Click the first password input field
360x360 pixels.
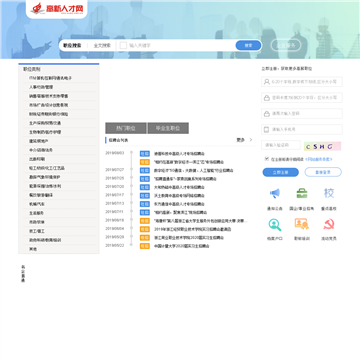(302, 98)
